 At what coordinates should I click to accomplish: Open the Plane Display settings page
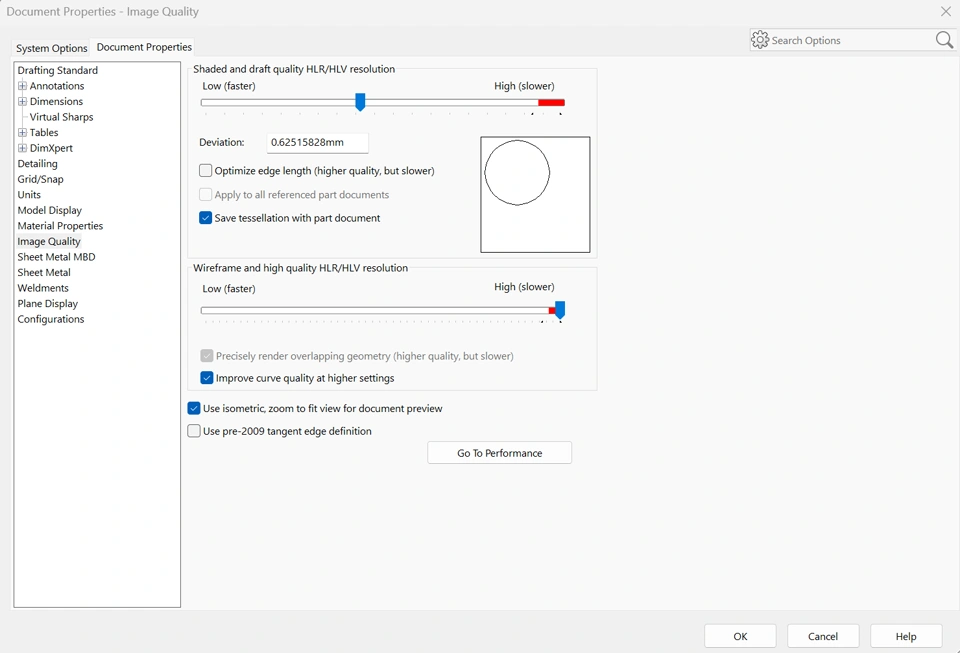48,304
